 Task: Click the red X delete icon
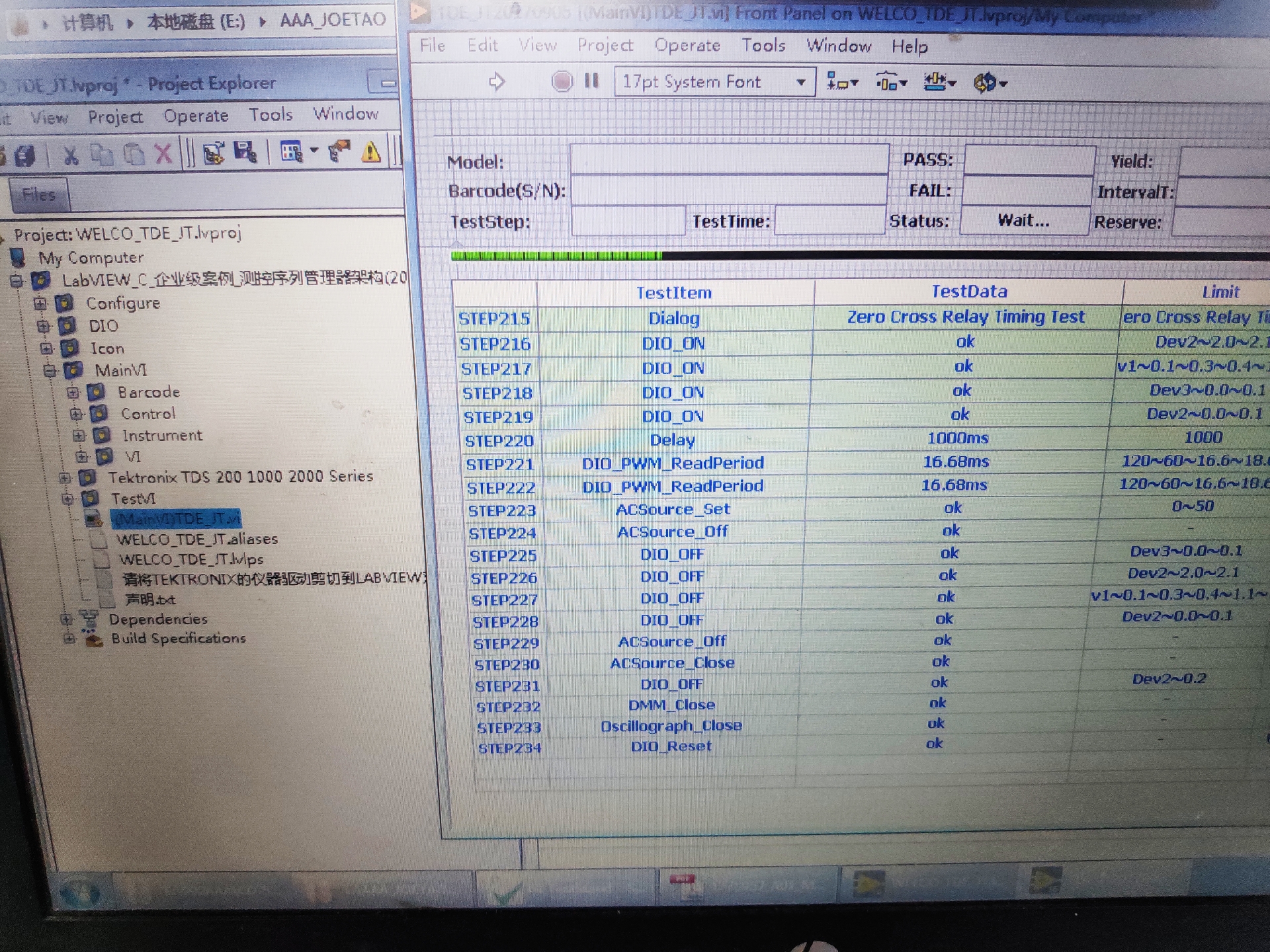162,155
